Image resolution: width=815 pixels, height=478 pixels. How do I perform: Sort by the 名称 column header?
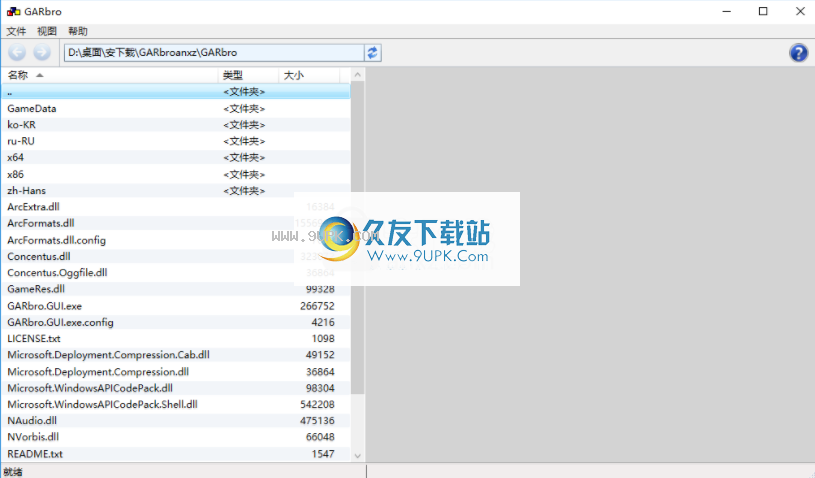(x=109, y=75)
